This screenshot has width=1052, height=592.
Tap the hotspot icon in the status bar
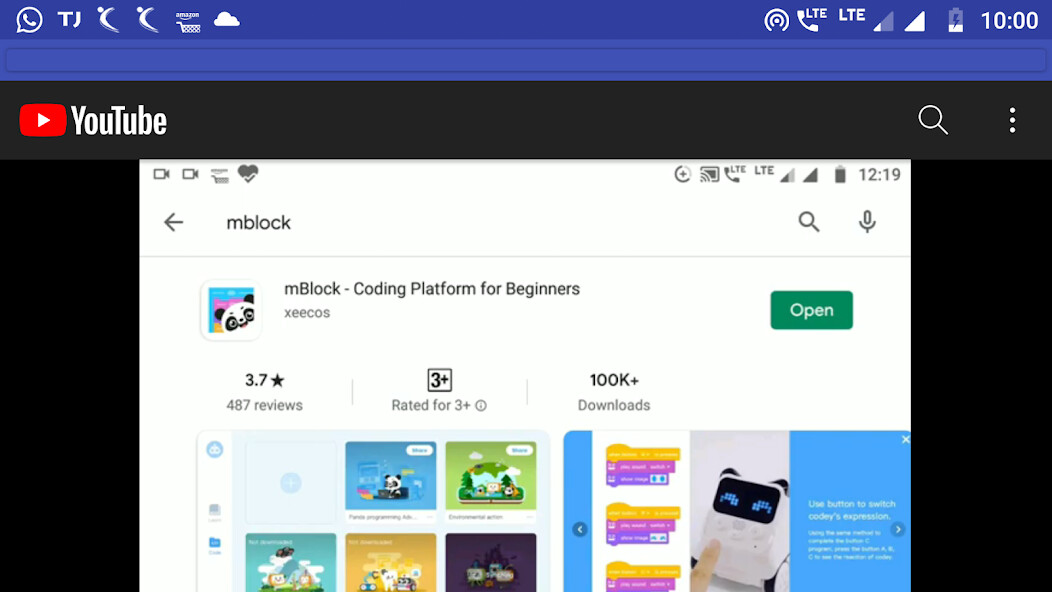[x=776, y=20]
